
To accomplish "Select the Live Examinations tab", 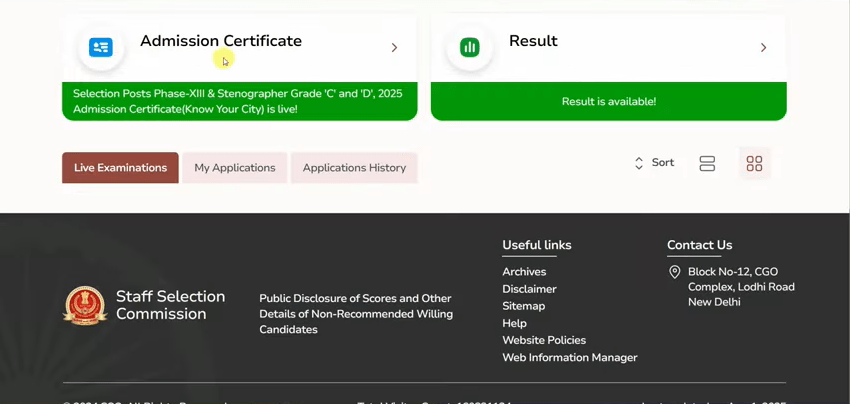I will tap(120, 168).
